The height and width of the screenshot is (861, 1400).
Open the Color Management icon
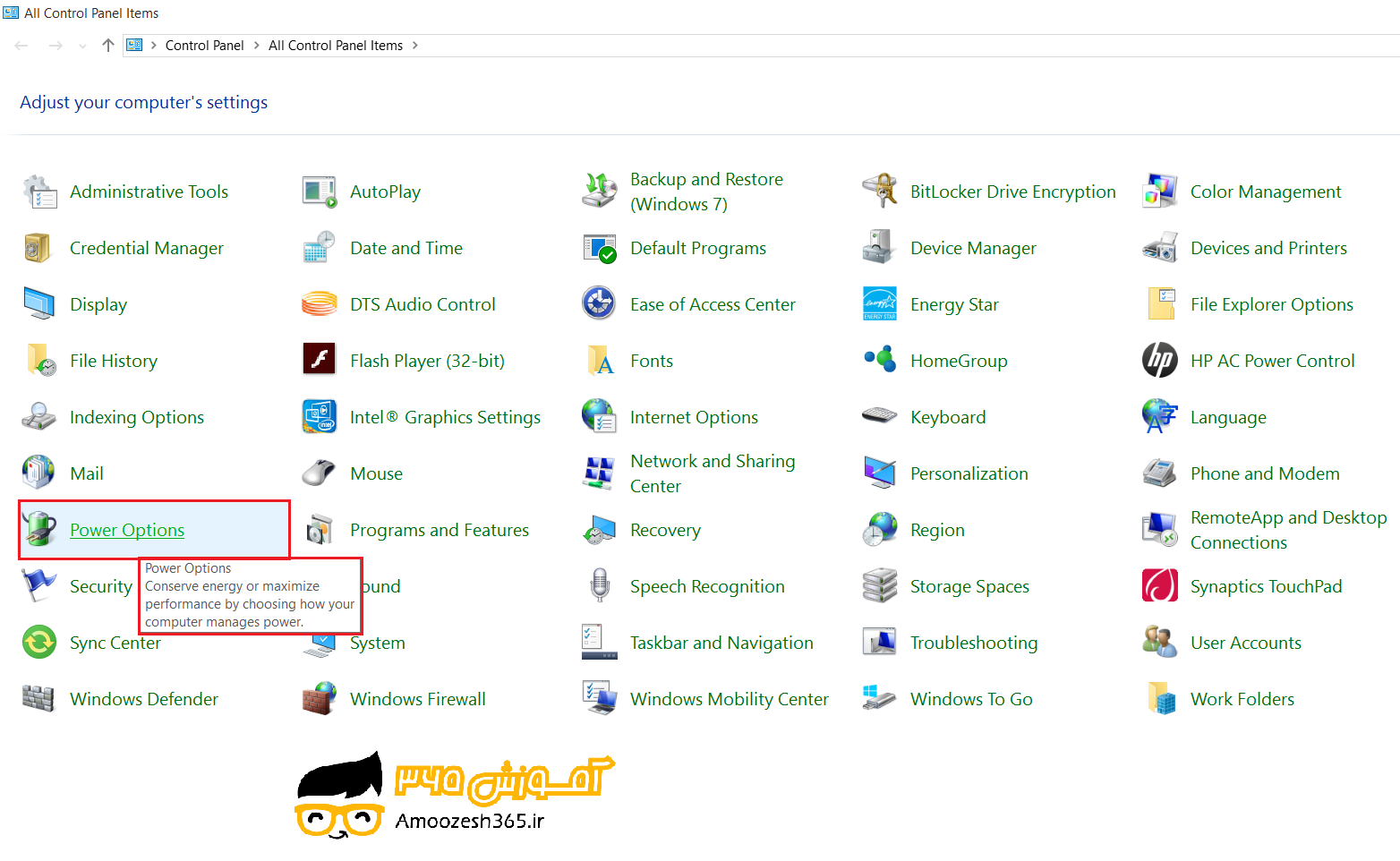pyautogui.click(x=1159, y=192)
